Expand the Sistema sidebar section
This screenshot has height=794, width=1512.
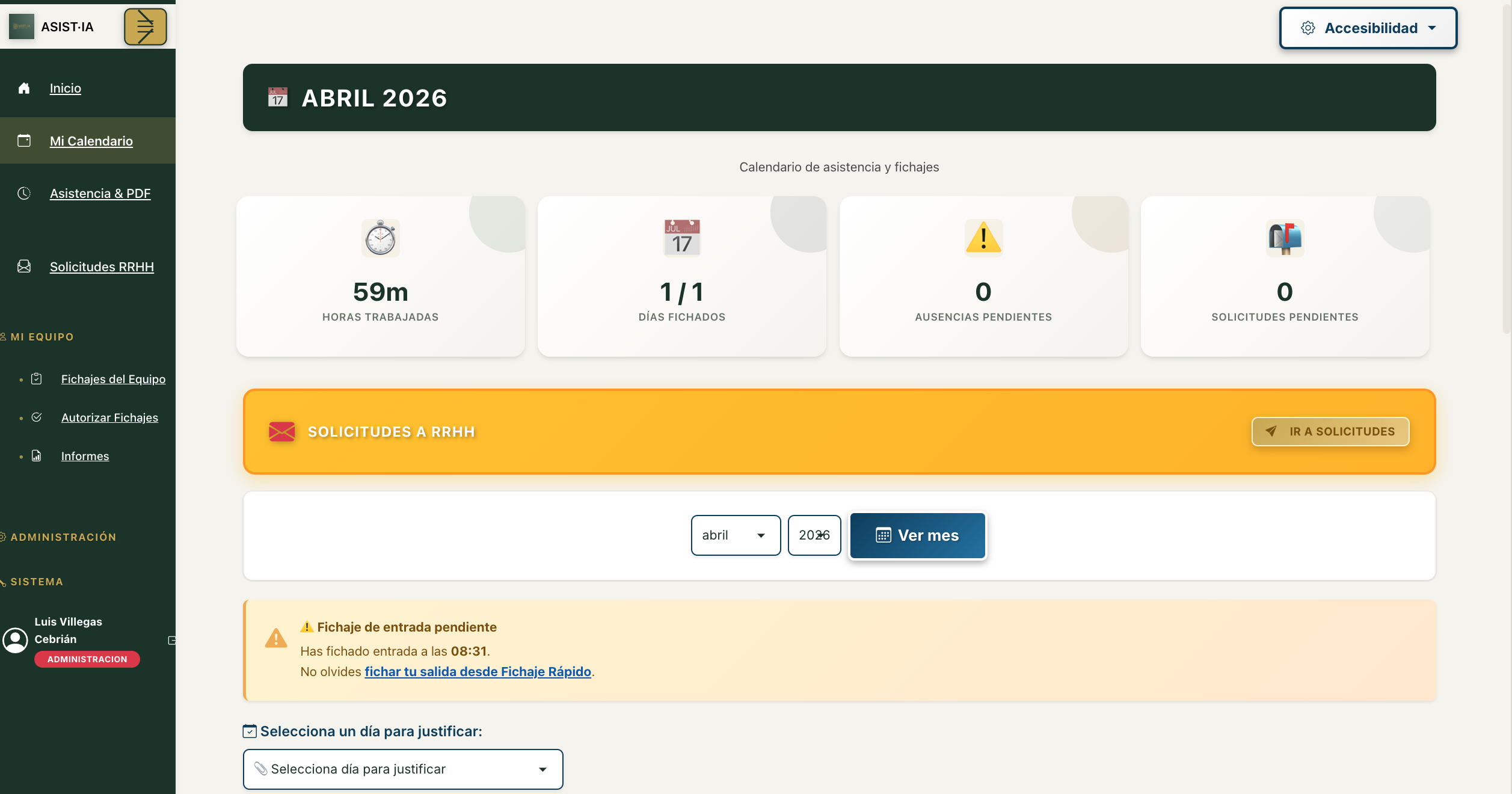click(x=37, y=582)
